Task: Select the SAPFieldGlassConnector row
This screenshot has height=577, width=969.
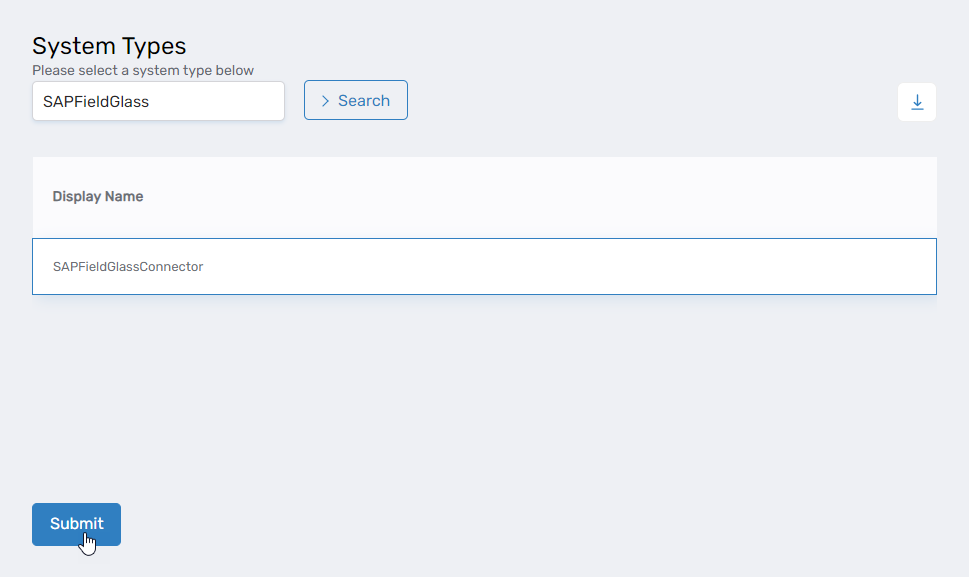Action: pyautogui.click(x=484, y=266)
